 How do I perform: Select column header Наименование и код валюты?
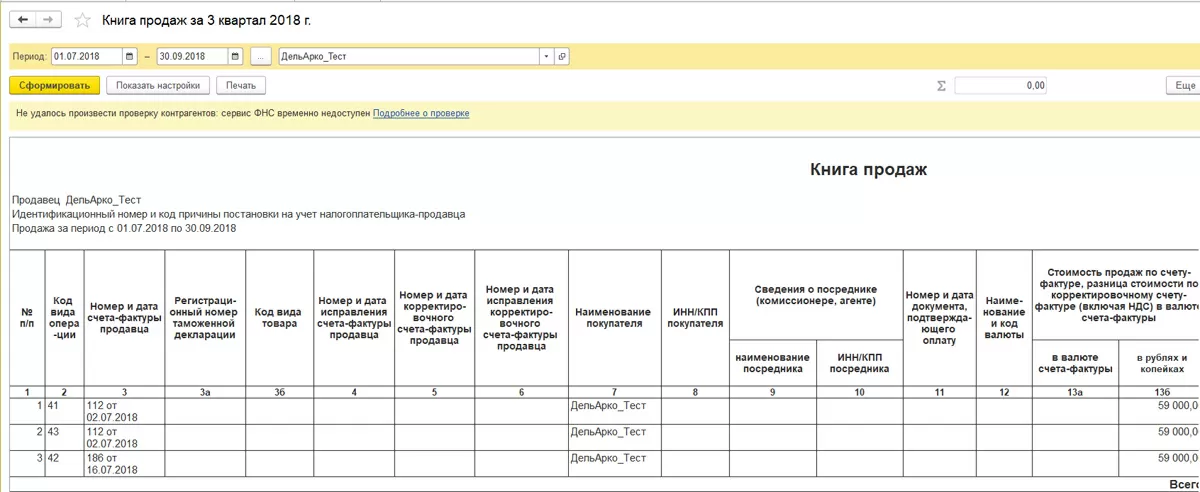pos(1004,317)
